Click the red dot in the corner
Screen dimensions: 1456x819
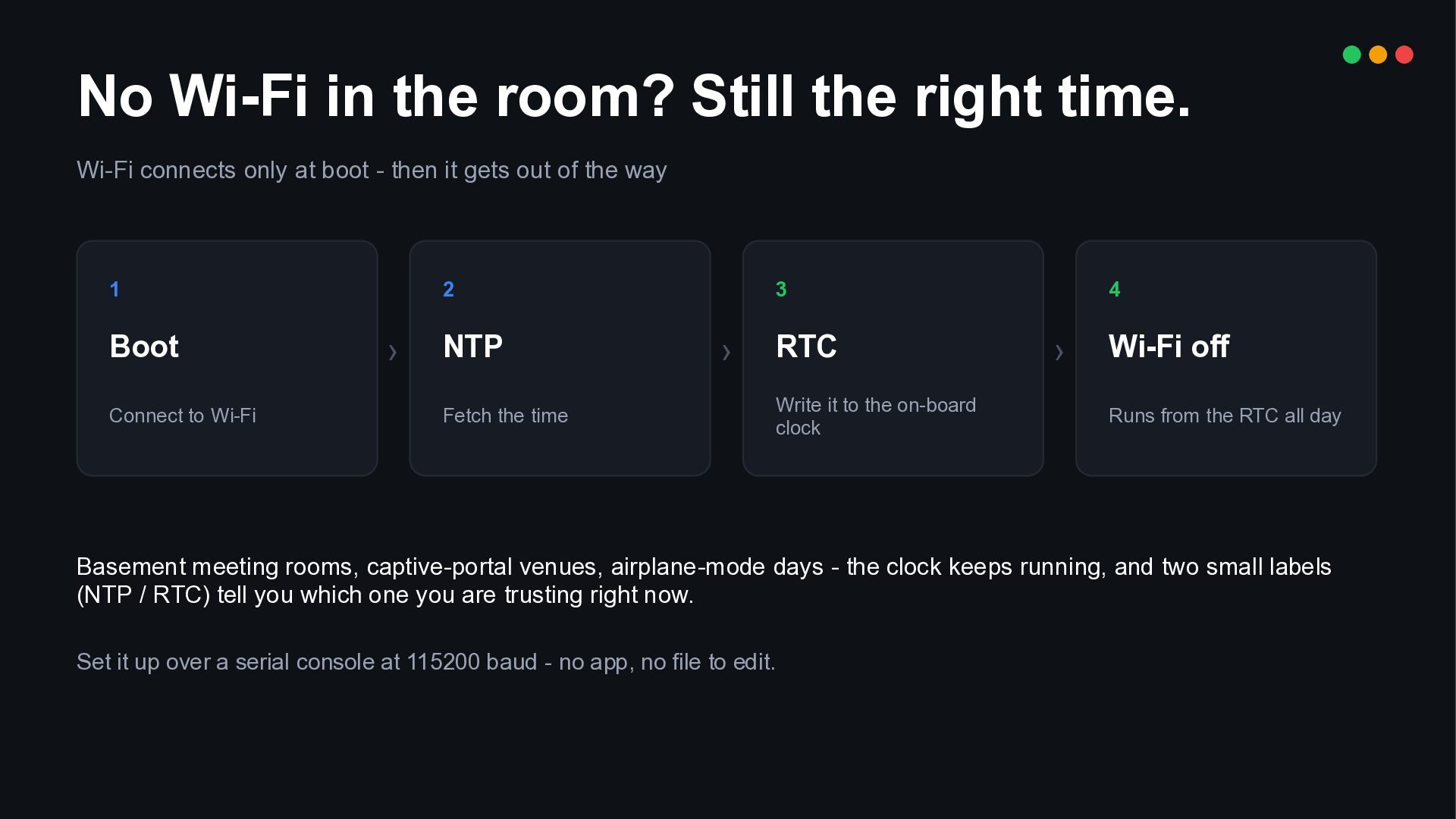(1404, 55)
